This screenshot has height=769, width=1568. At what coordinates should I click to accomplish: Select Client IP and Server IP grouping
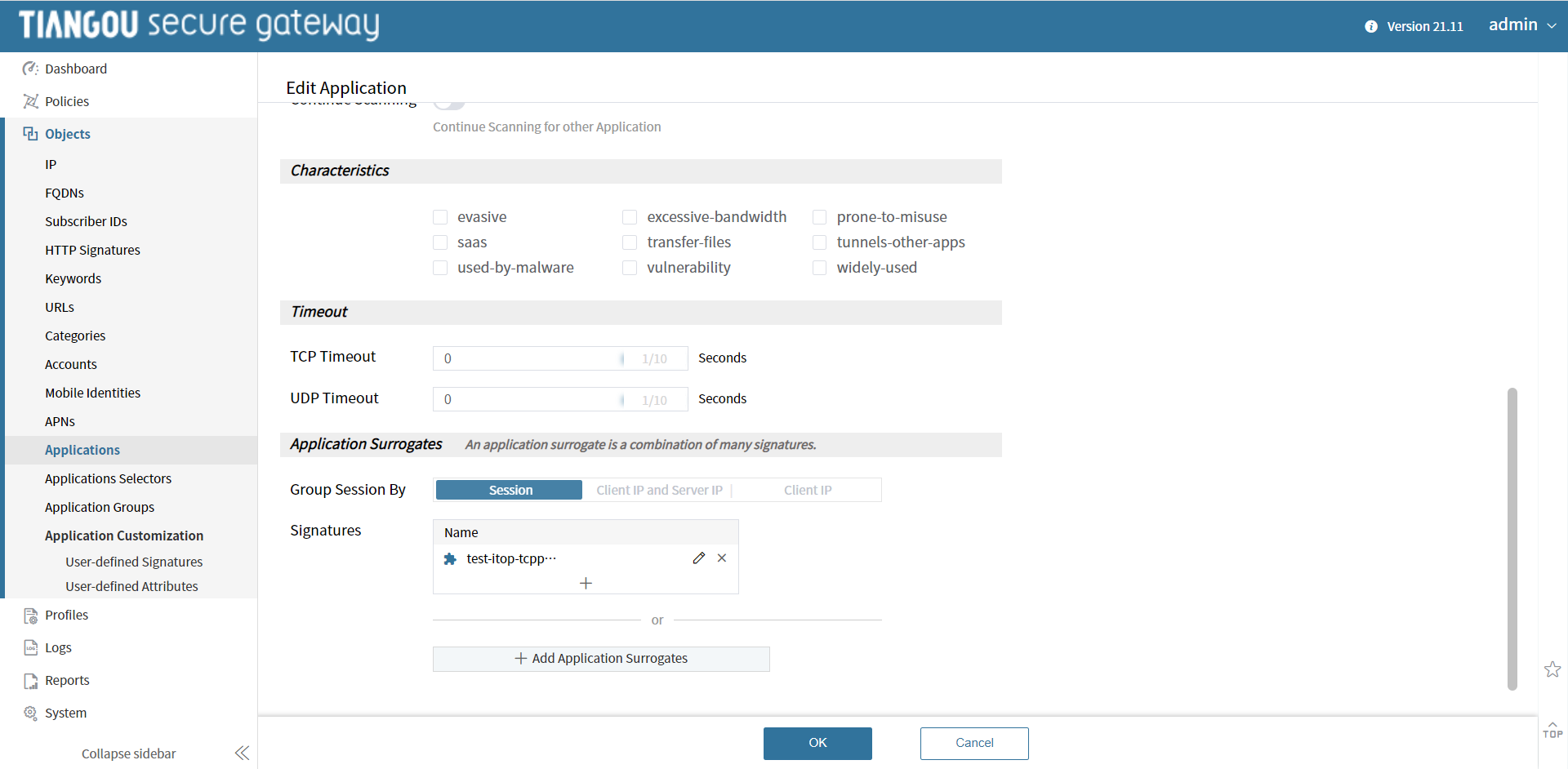[x=659, y=490]
